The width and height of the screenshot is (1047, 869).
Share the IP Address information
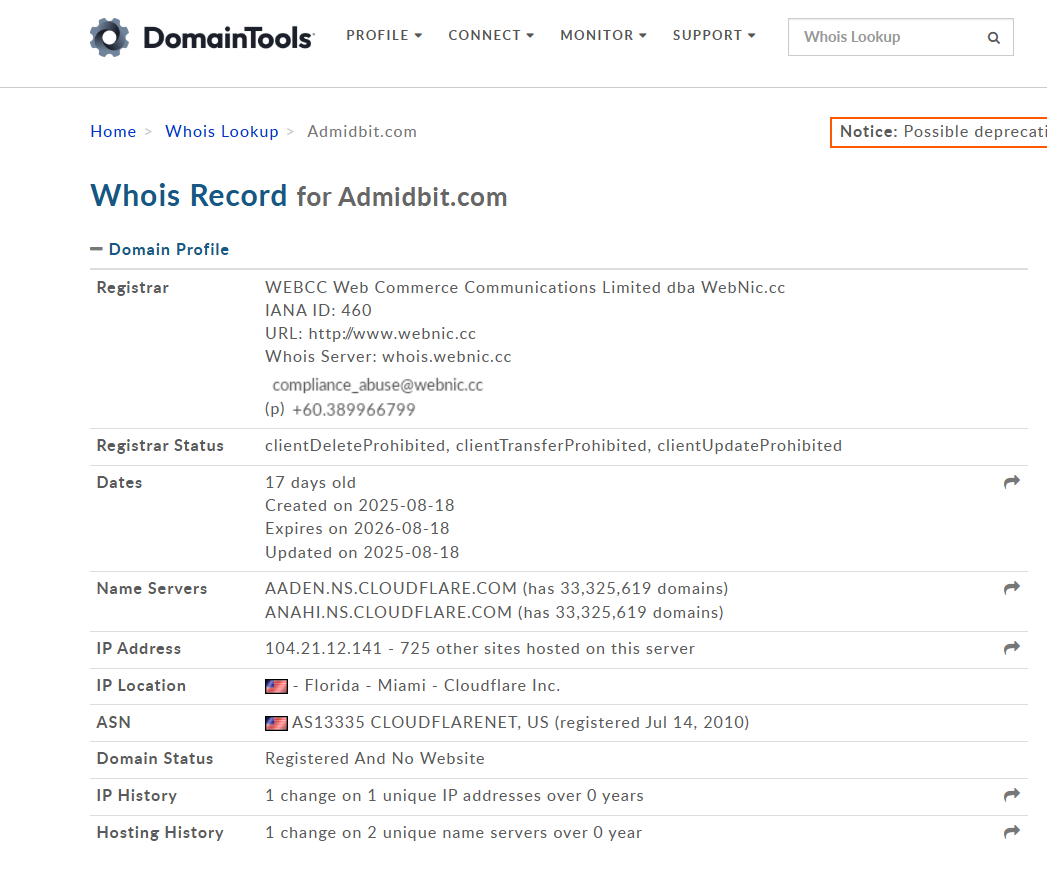click(x=1010, y=648)
